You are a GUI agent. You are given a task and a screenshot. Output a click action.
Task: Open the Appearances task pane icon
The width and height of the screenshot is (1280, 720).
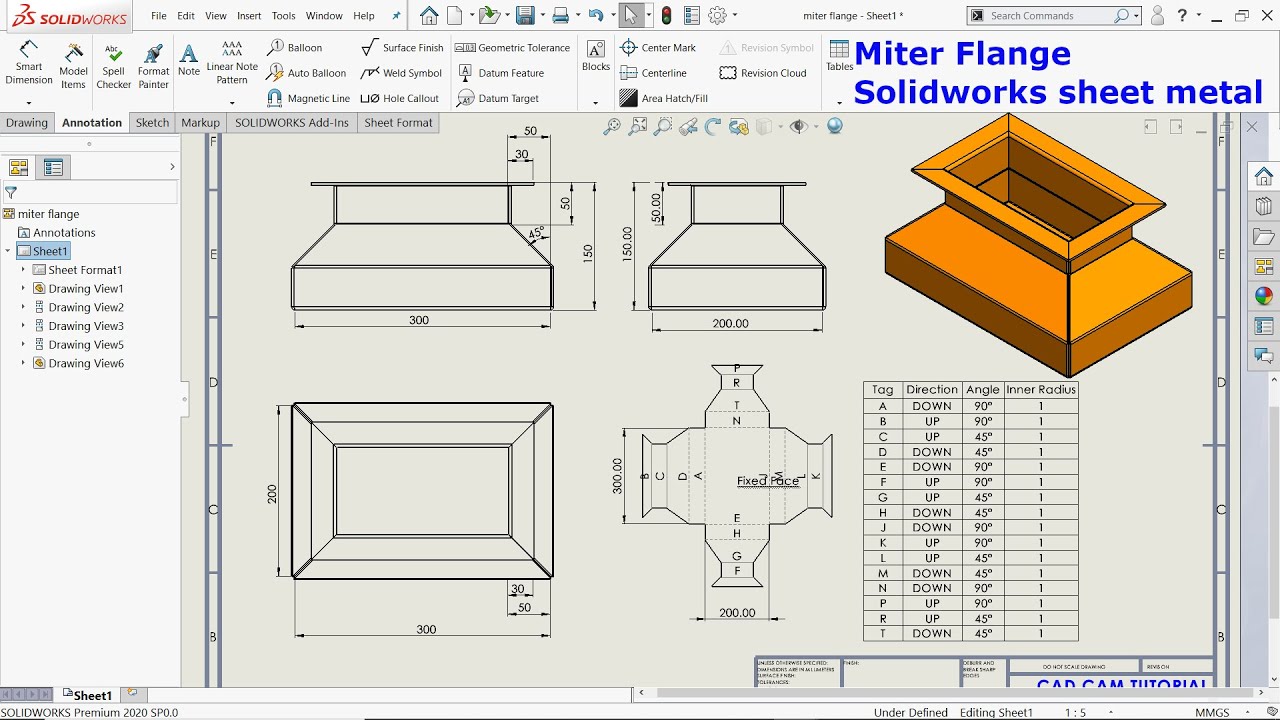(x=1264, y=296)
